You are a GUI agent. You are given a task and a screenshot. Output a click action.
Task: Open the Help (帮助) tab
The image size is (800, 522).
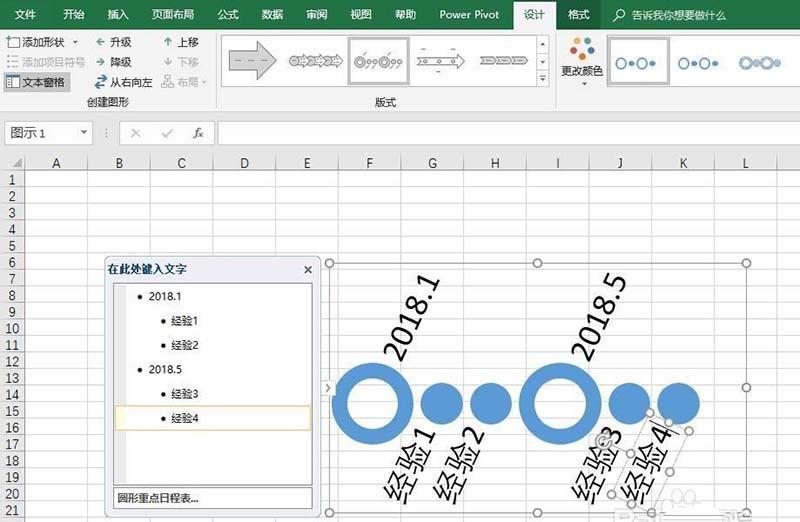[406, 15]
